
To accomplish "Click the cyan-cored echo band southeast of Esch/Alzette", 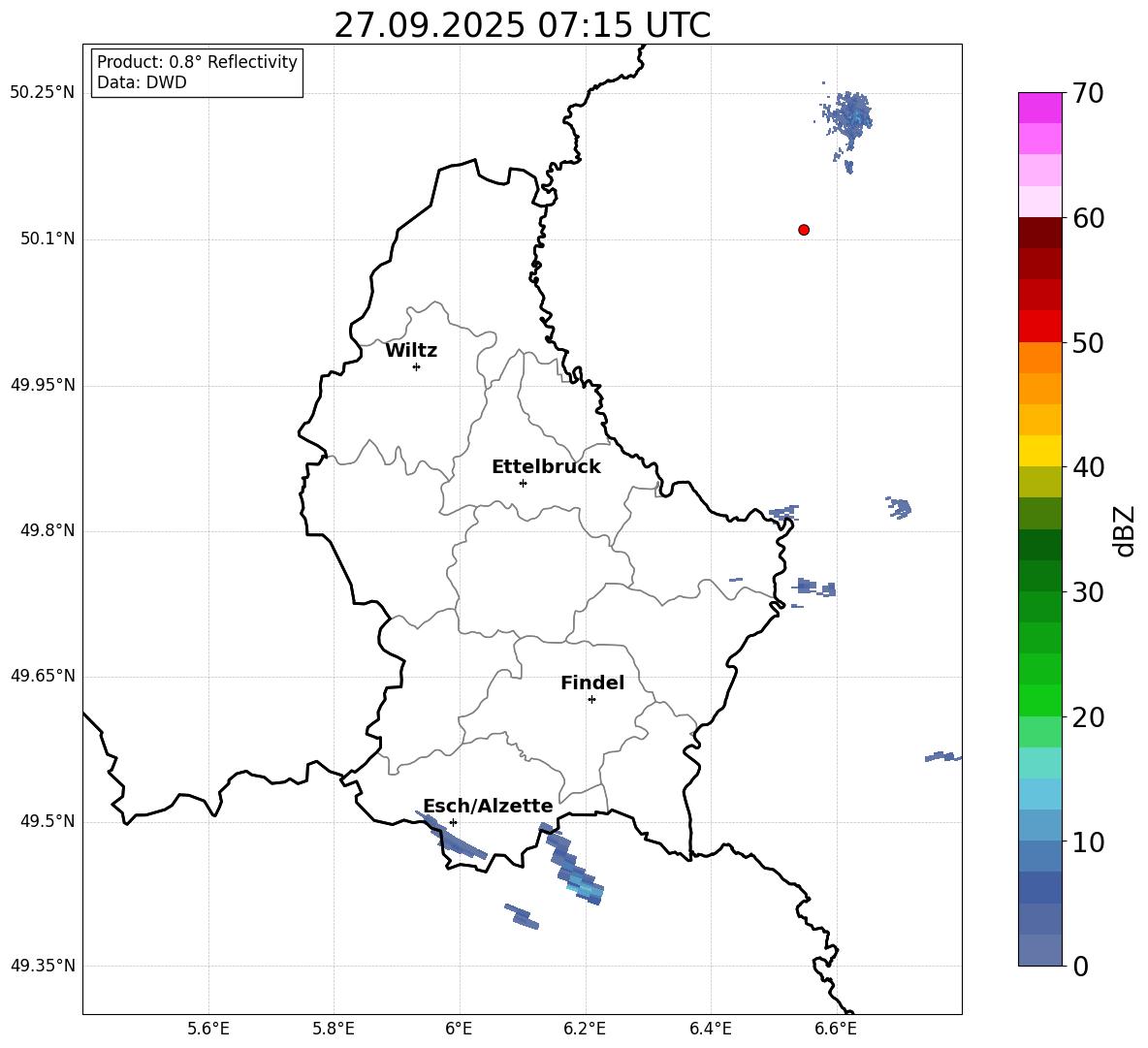I will pyautogui.click(x=572, y=865).
